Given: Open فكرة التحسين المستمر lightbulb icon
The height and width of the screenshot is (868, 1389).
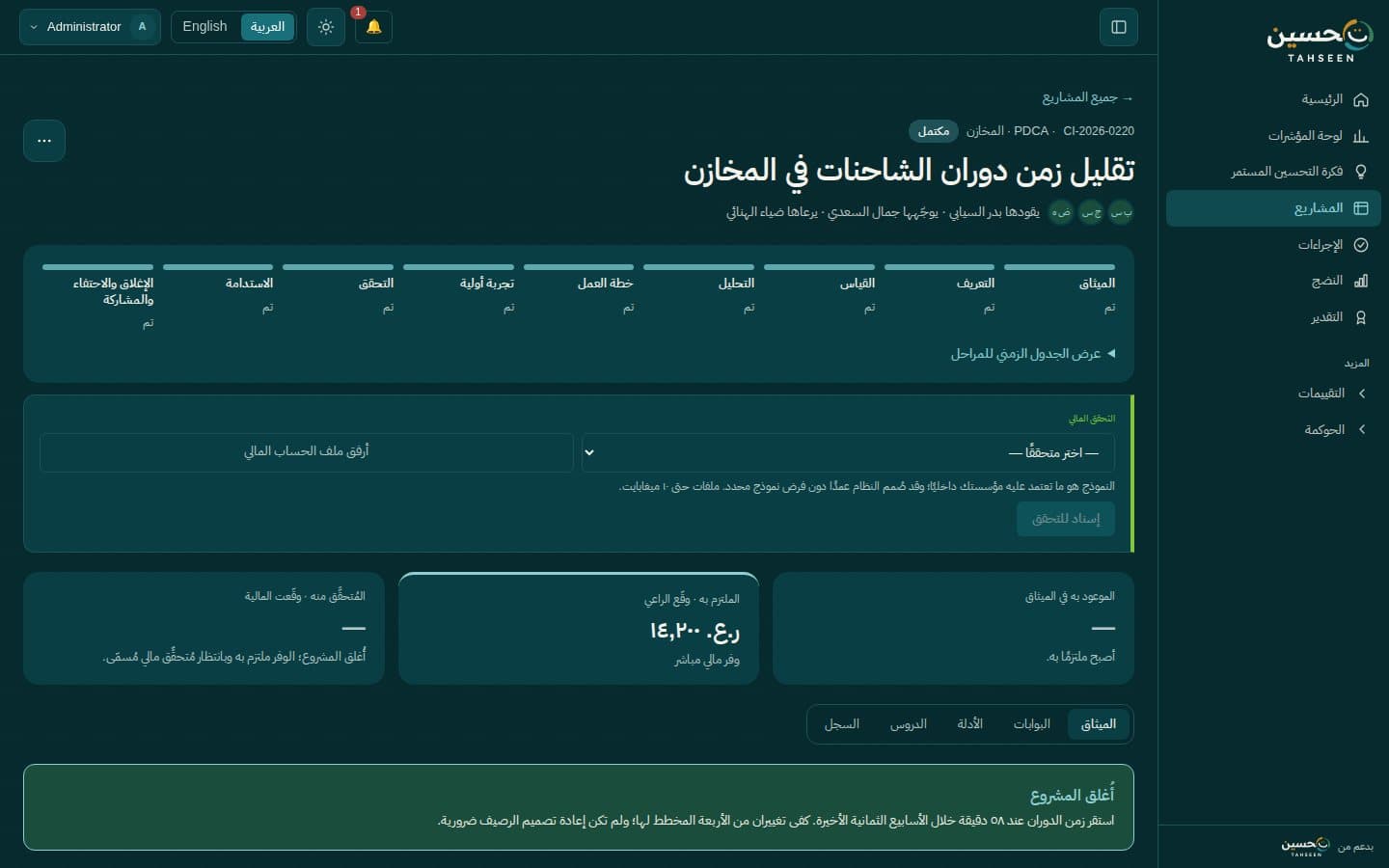Looking at the screenshot, I should (x=1361, y=172).
